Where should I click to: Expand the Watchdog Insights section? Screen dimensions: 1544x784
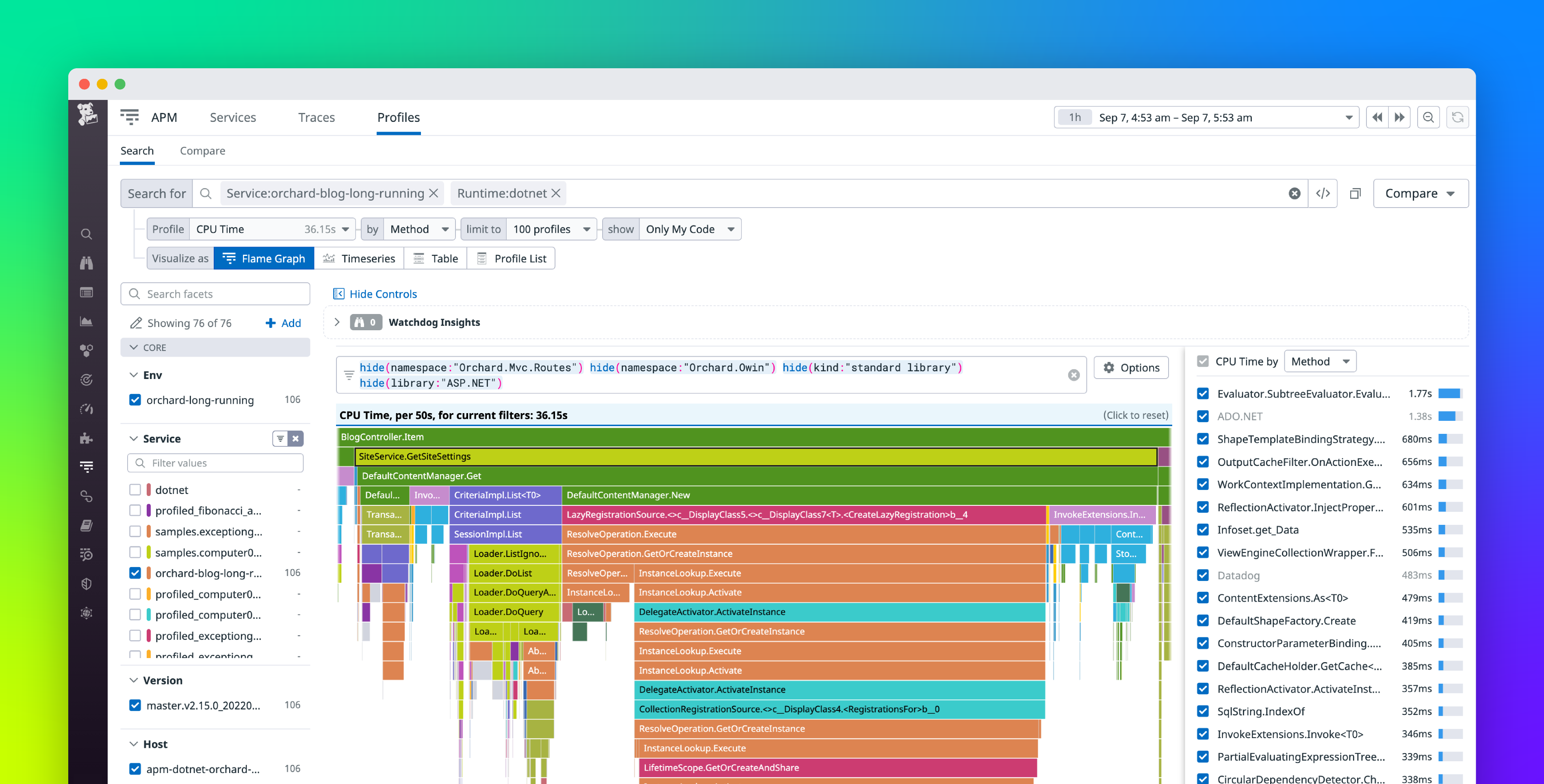338,322
